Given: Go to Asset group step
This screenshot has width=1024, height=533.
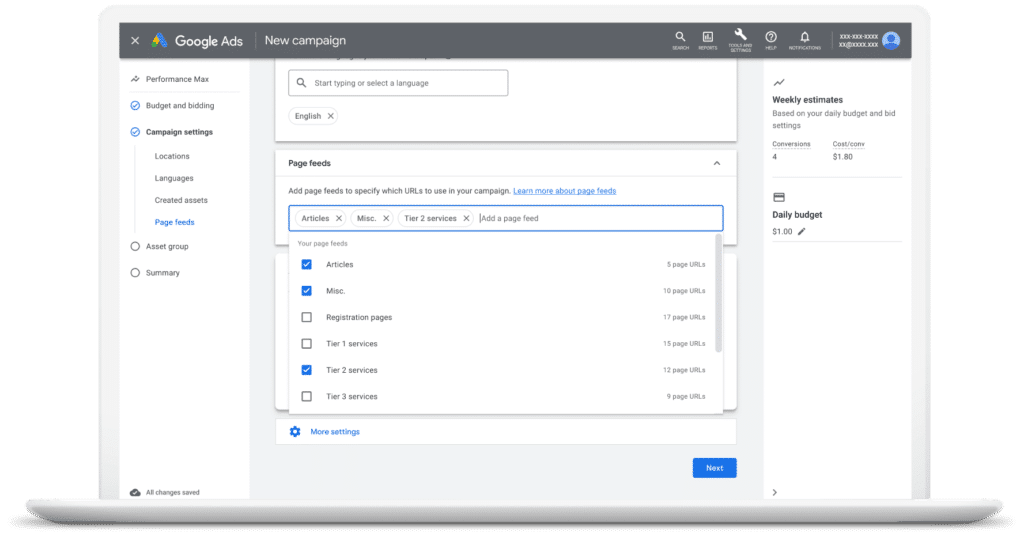Looking at the screenshot, I should pos(167,246).
